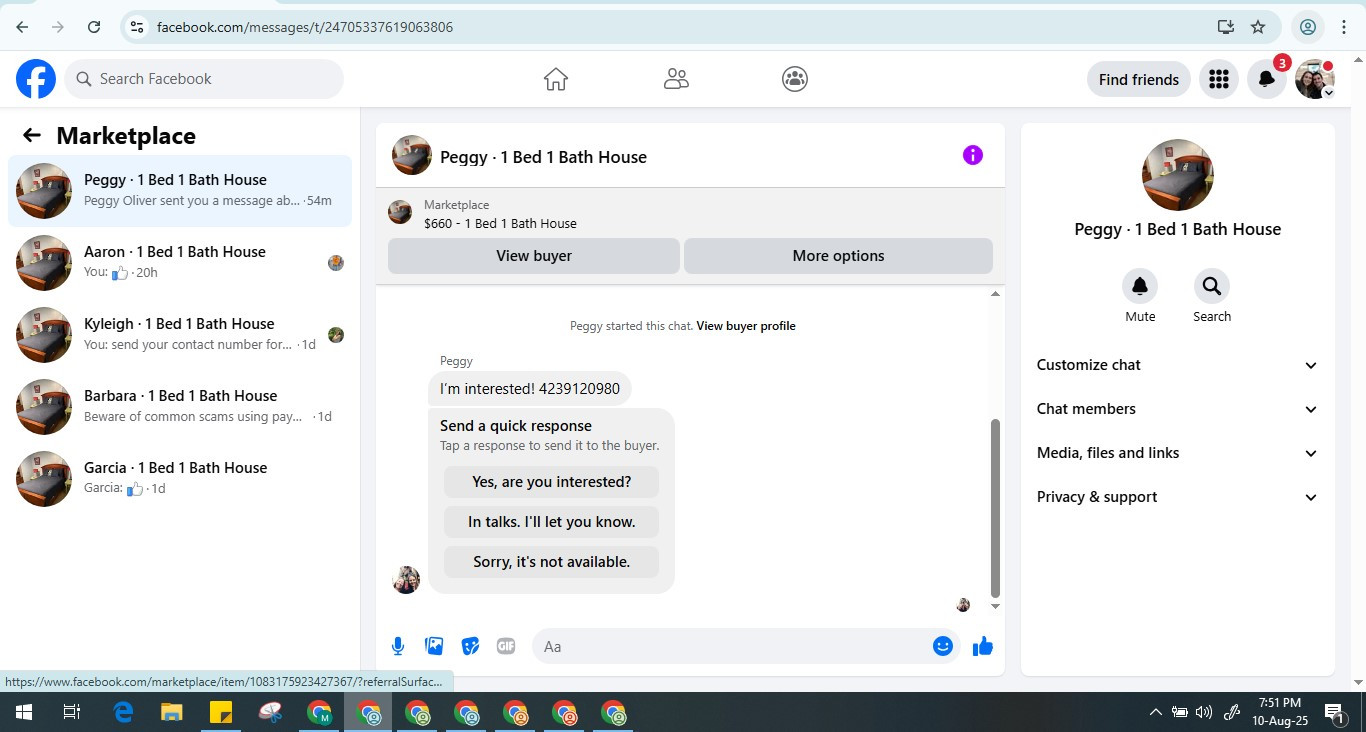
Task: Open the large listing thumbnail in right panel
Action: coord(1178,175)
